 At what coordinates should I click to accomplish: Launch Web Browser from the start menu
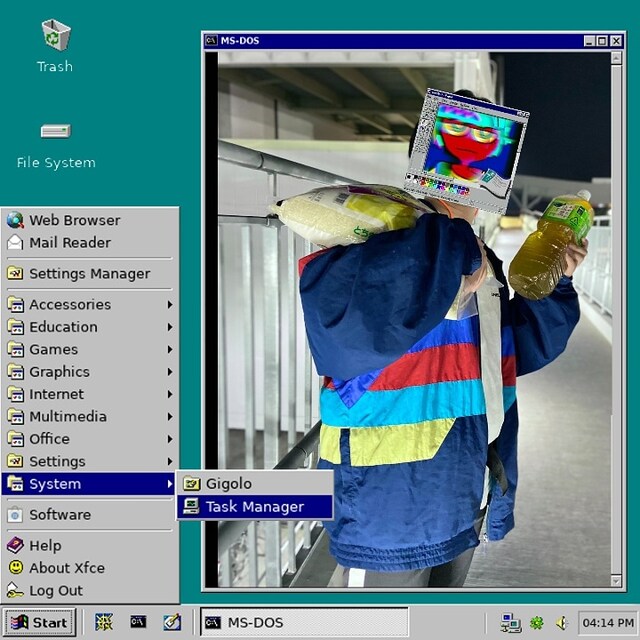pyautogui.click(x=74, y=220)
